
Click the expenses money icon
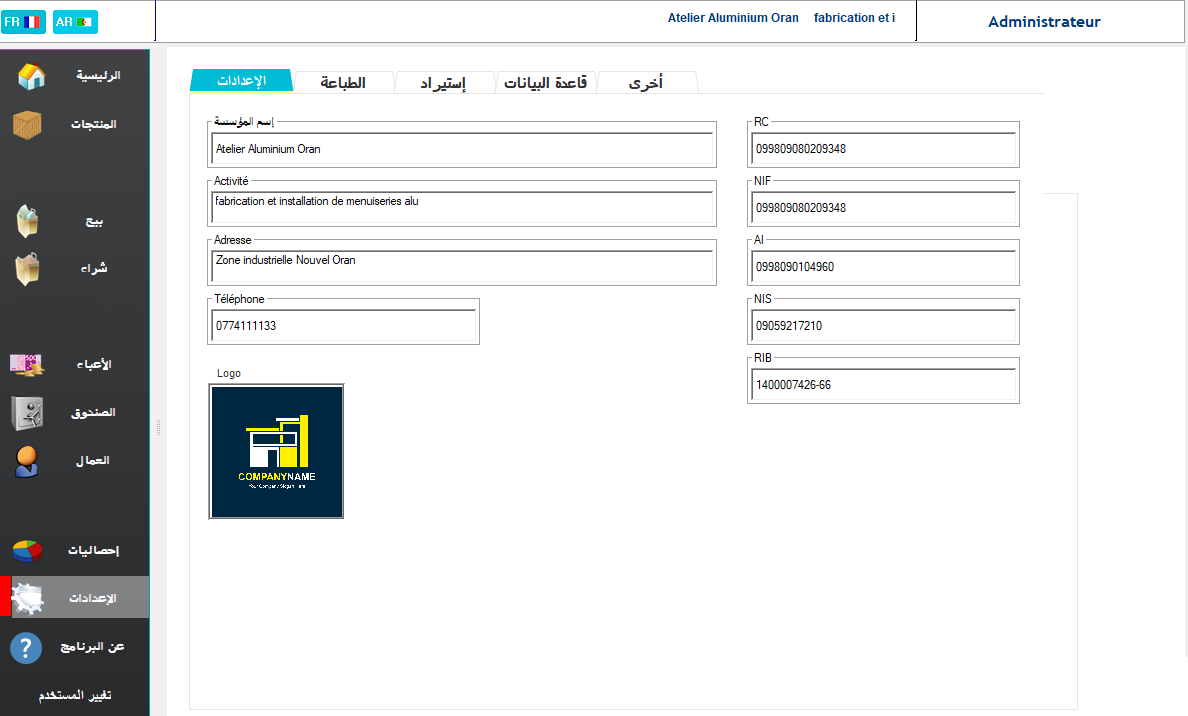click(x=27, y=365)
